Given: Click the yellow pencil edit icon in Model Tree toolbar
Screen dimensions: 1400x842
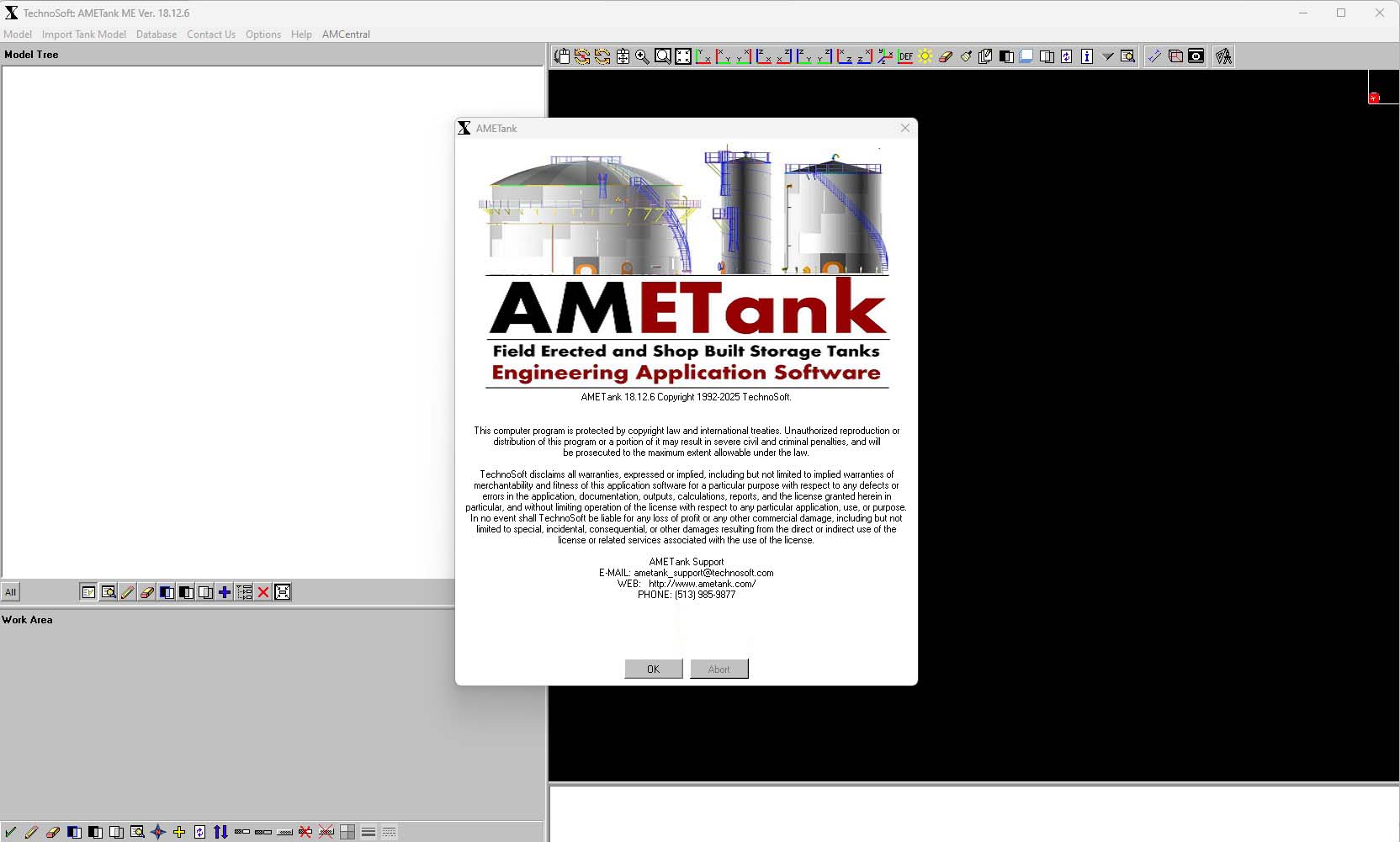Looking at the screenshot, I should click(x=128, y=592).
